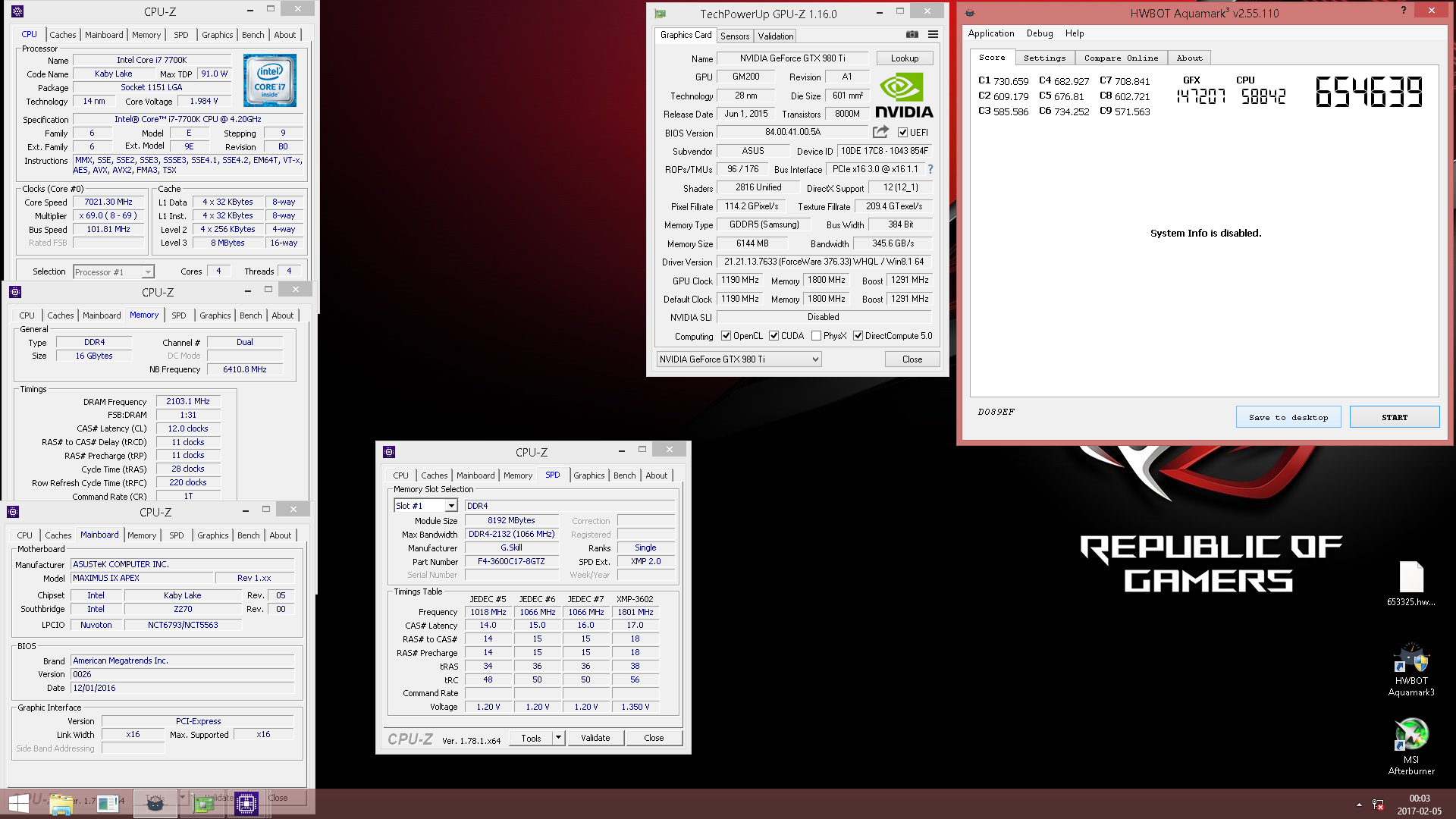Select the MSI Afterburner desktop shortcut
This screenshot has height=819, width=1456.
(x=1411, y=746)
